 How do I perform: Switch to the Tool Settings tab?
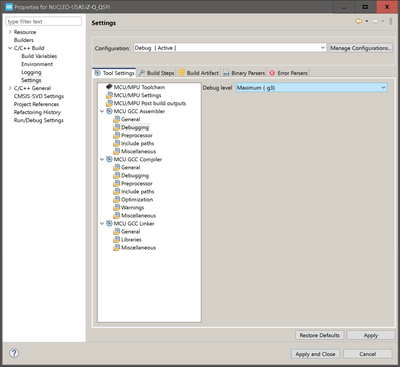[114, 73]
